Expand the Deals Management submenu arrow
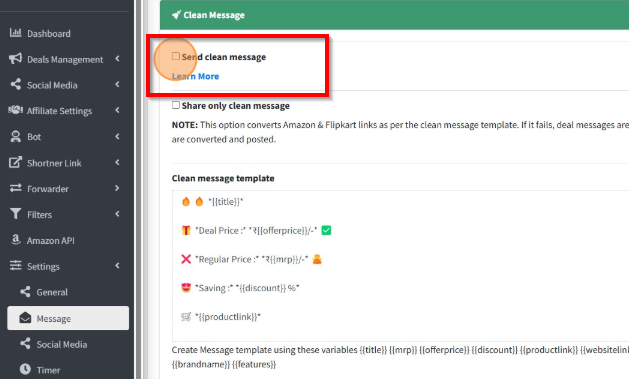Image resolution: width=629 pixels, height=379 pixels. 117,59
